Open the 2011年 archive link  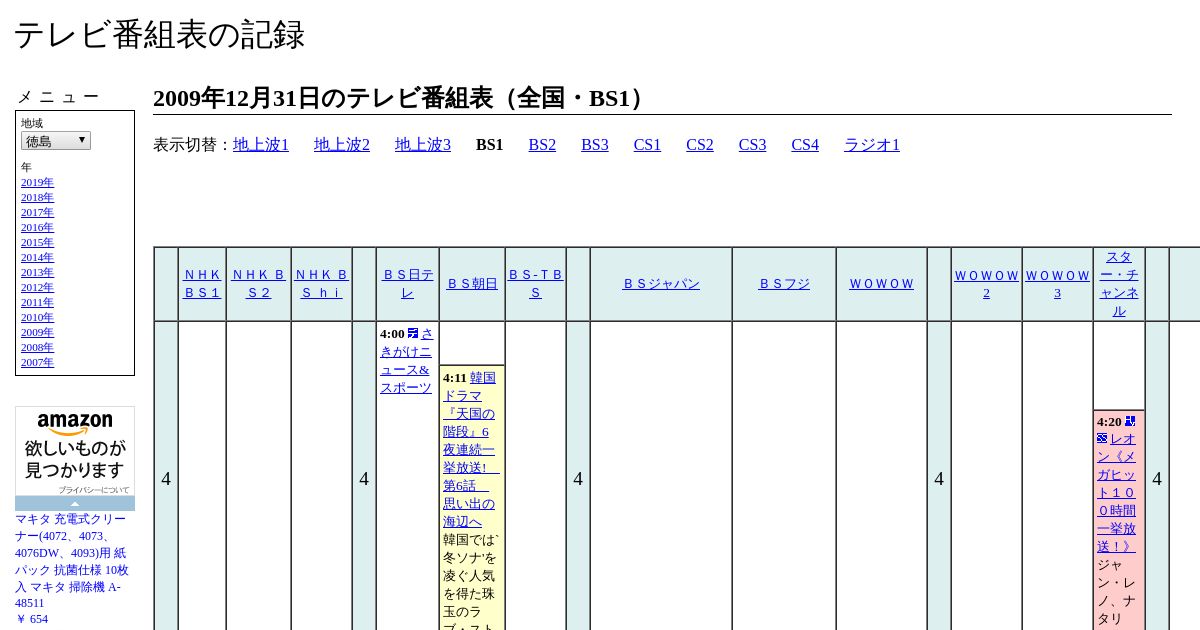(x=37, y=303)
